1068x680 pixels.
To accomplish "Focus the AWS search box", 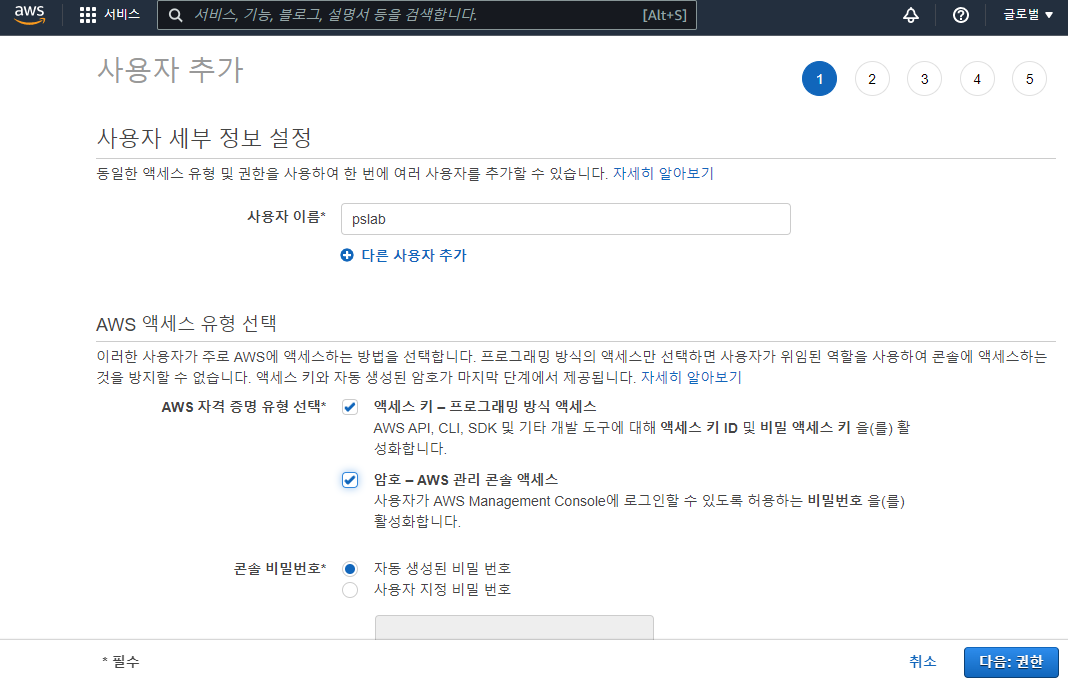I will 426,15.
